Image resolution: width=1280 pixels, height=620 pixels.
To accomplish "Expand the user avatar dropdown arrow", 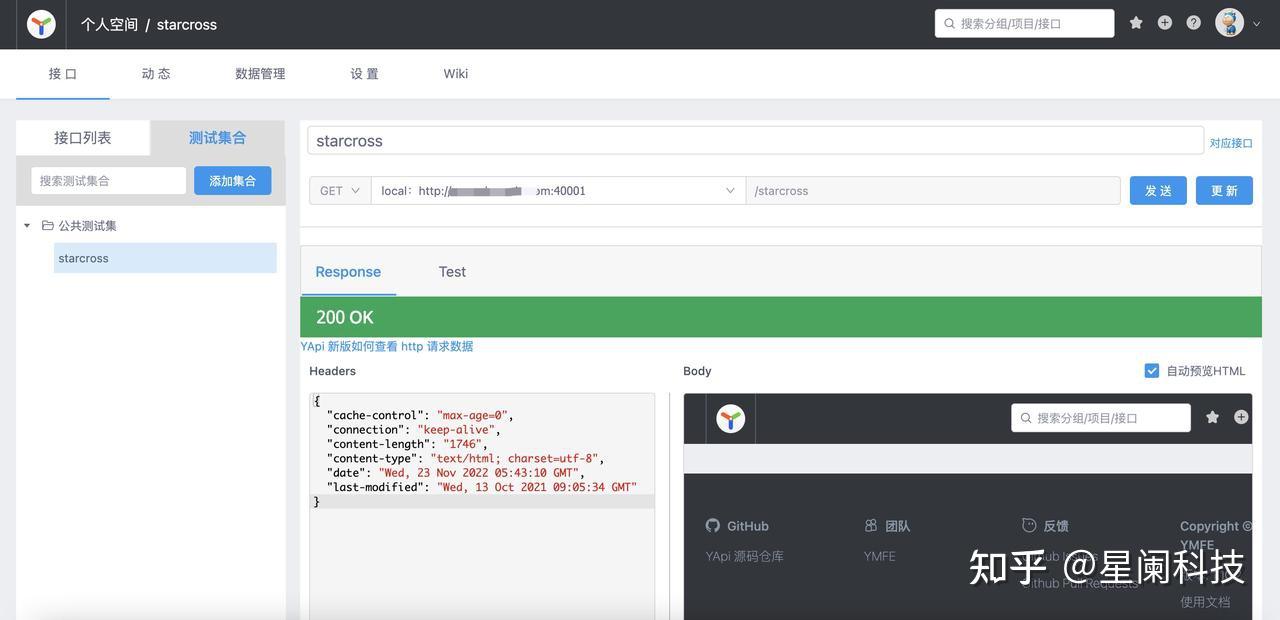I will (x=1257, y=24).
